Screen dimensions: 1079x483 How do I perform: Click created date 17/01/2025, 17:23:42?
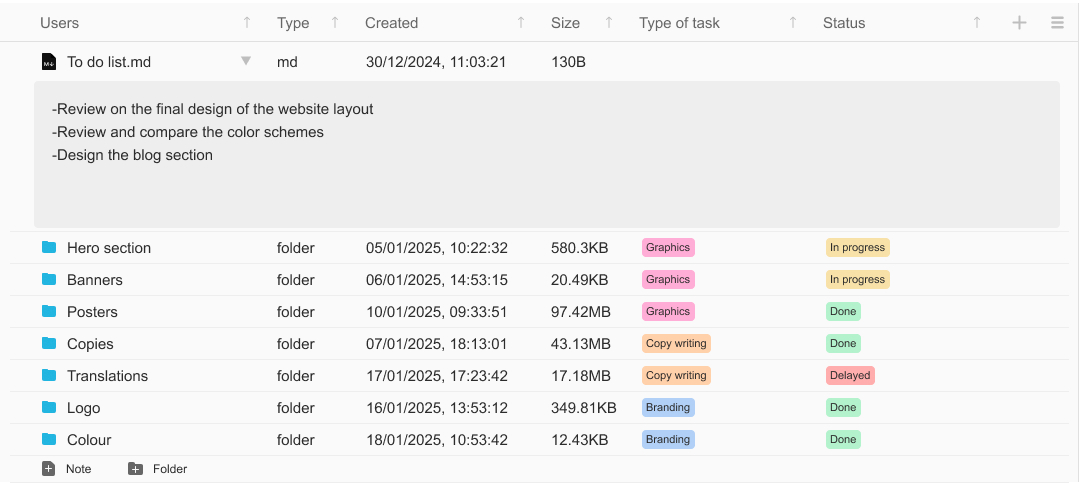(x=436, y=376)
